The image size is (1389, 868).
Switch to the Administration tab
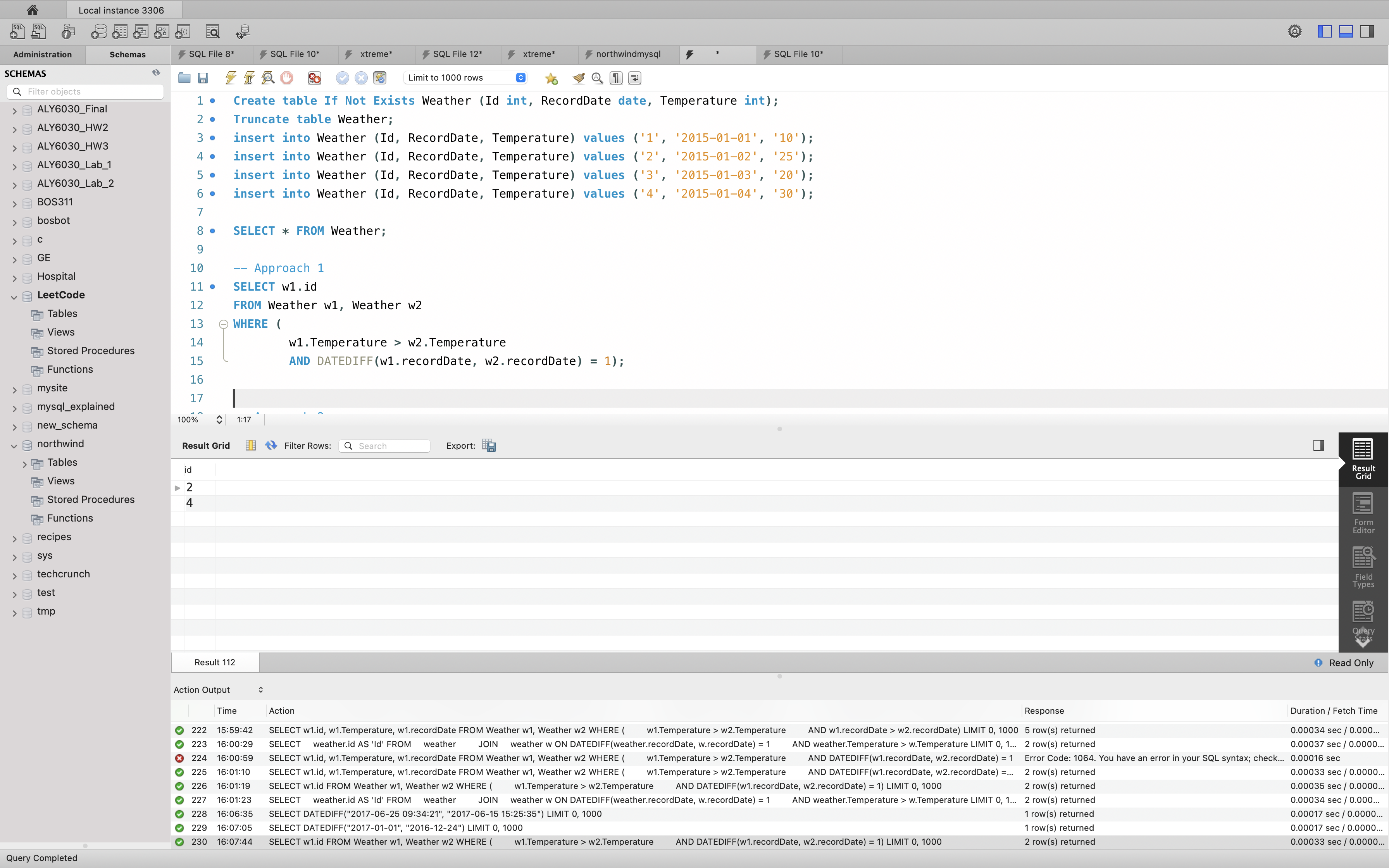click(43, 55)
